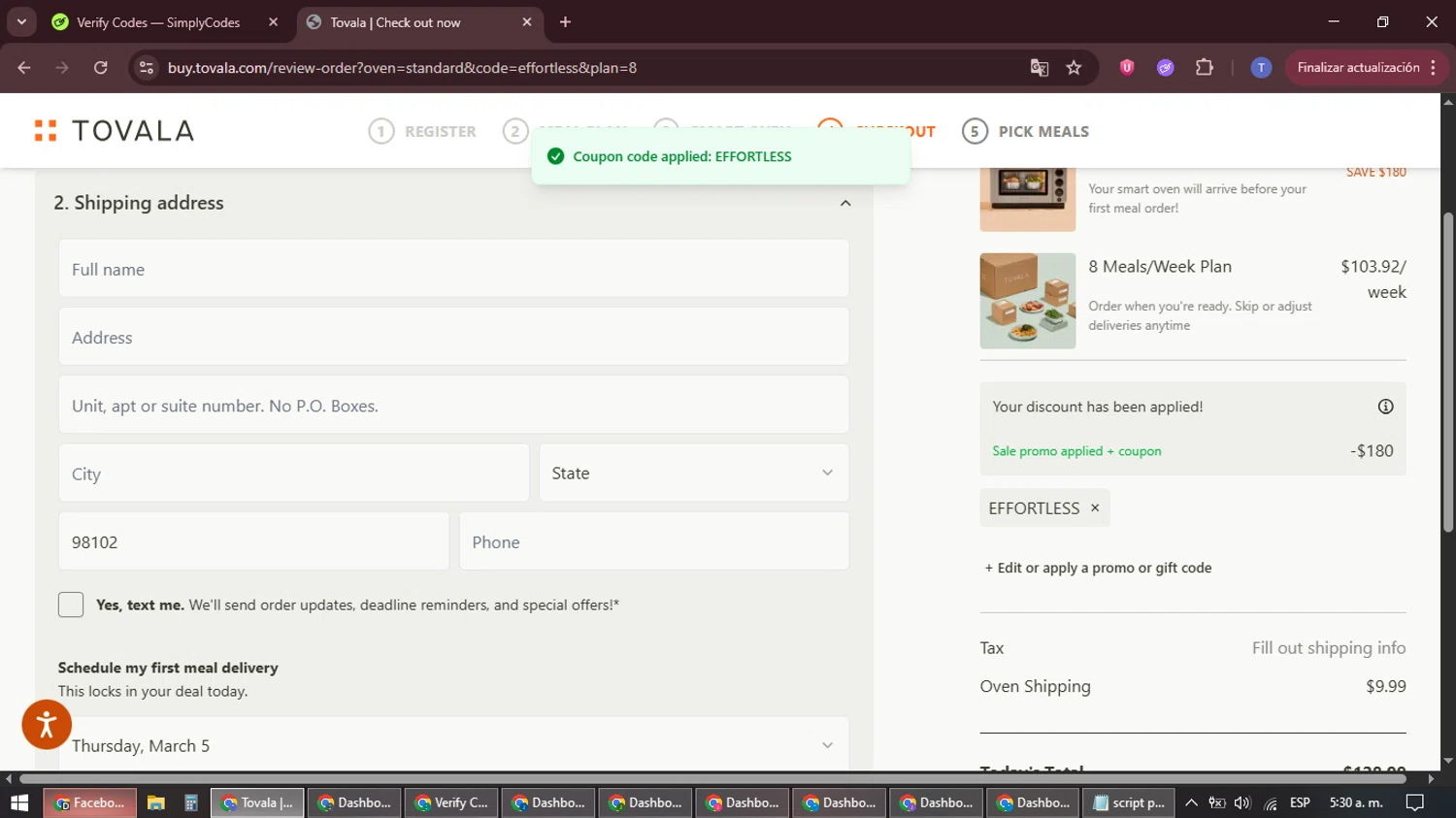The image size is (1456, 818).
Task: Collapse the Shipping address section
Action: [845, 203]
